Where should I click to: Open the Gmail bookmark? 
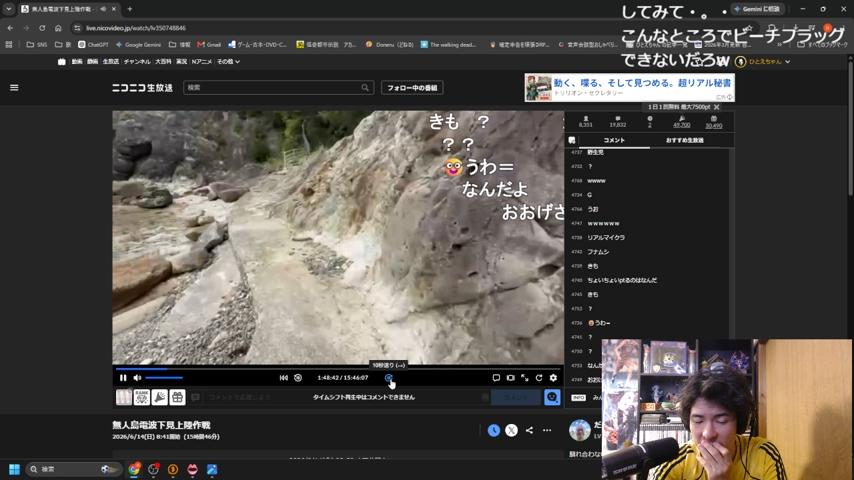[x=209, y=45]
